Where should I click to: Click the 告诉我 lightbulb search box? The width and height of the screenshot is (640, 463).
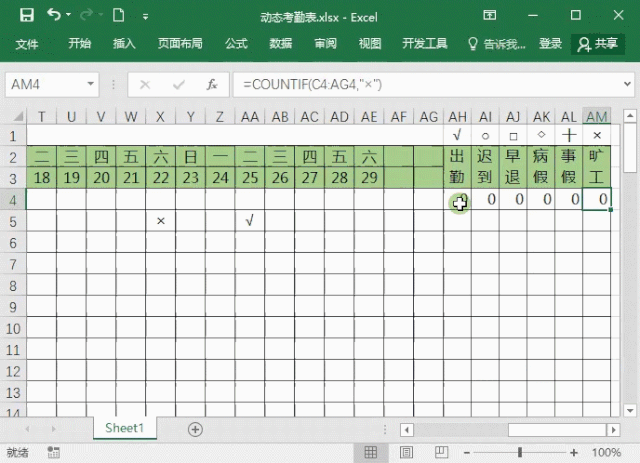[x=496, y=44]
